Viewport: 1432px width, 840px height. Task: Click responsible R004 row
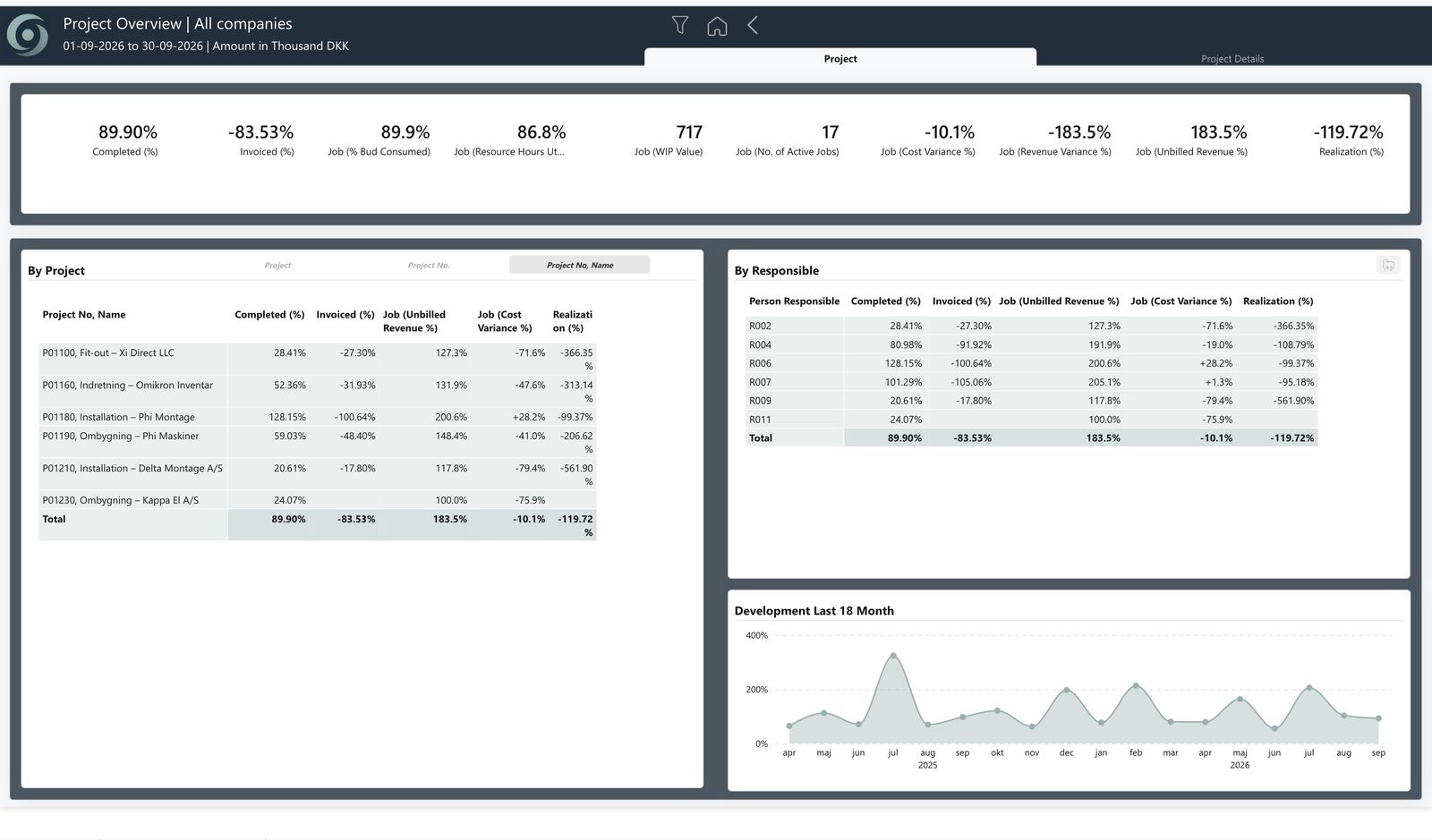pos(1032,345)
